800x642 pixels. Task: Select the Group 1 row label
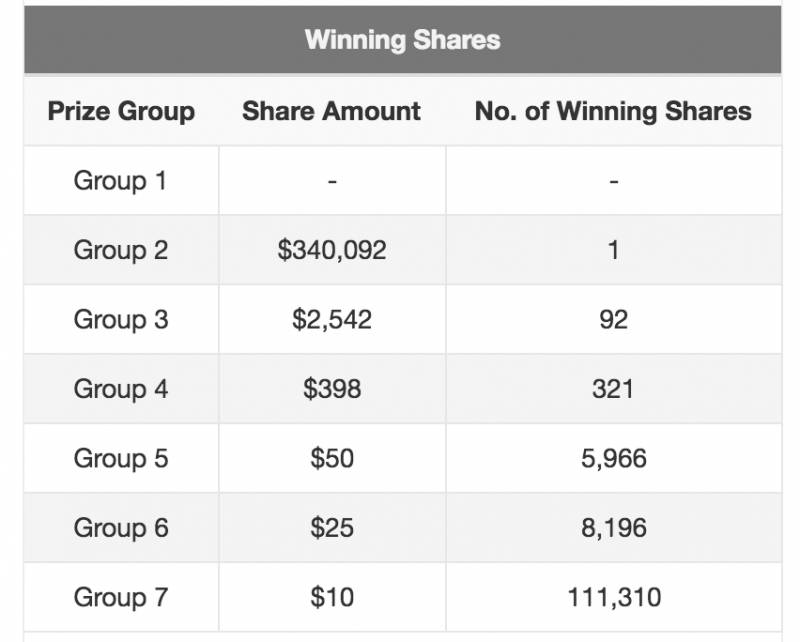(121, 181)
